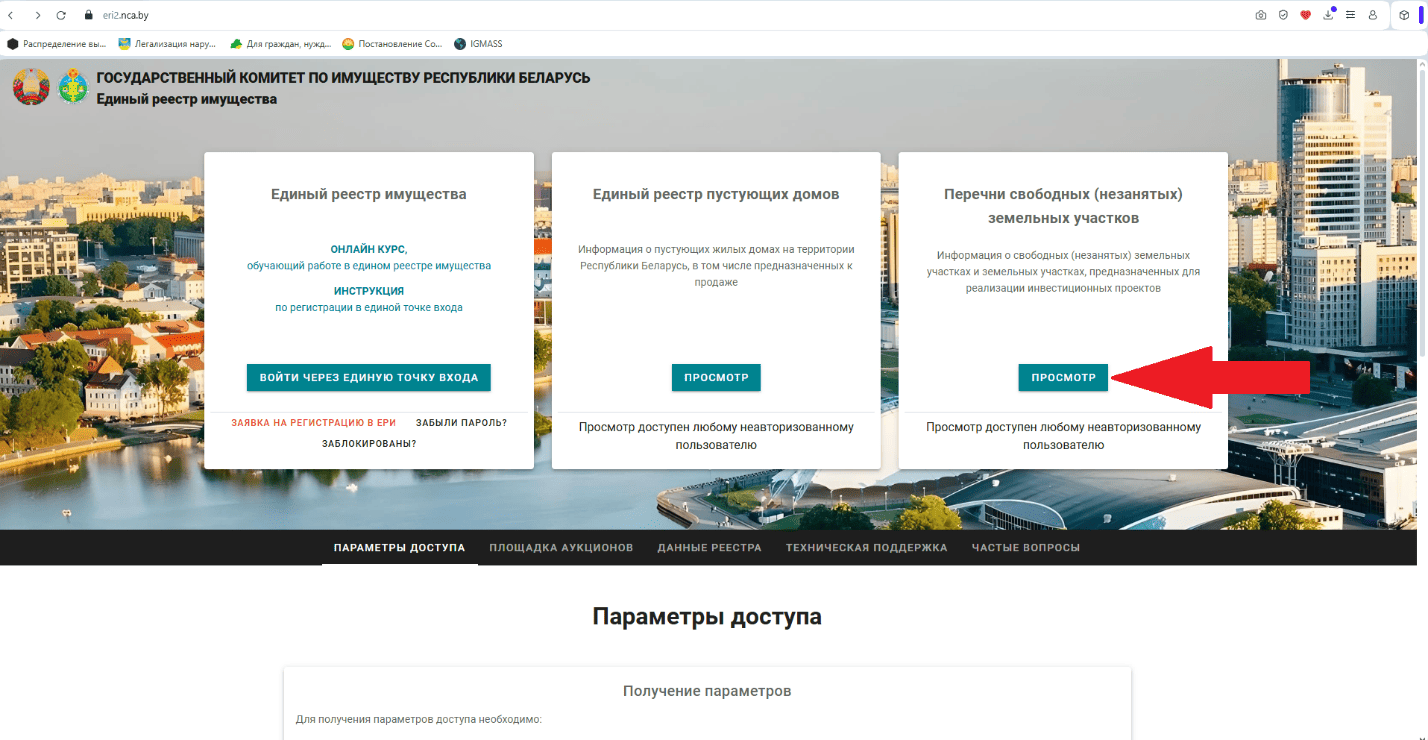Switch to the 'ПЛОЩАДКА АУКЦИОНОВ' tab

coord(561,548)
